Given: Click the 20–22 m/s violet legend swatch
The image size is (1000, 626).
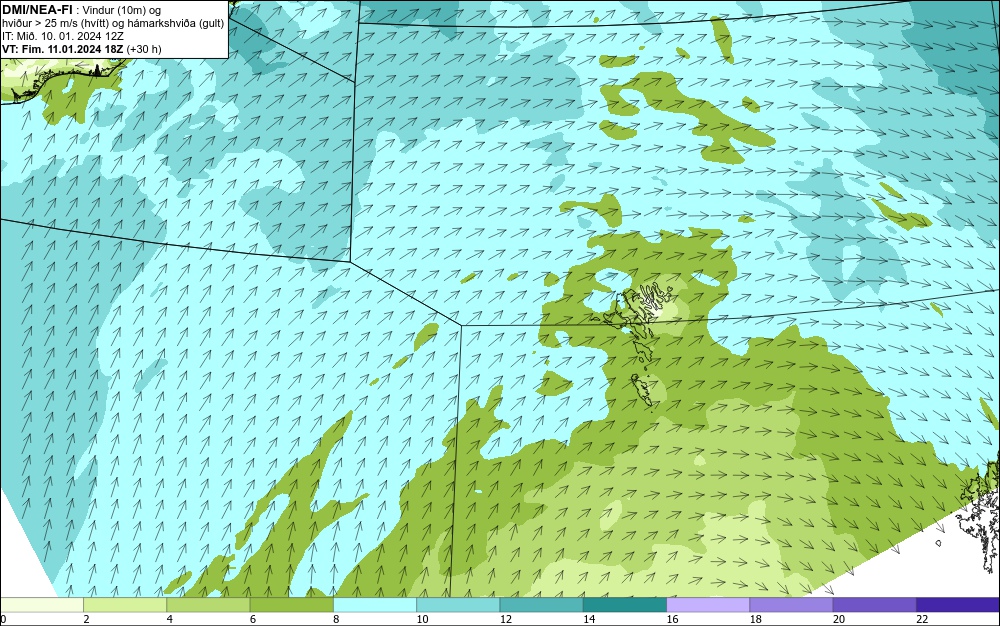Looking at the screenshot, I should [x=874, y=605].
